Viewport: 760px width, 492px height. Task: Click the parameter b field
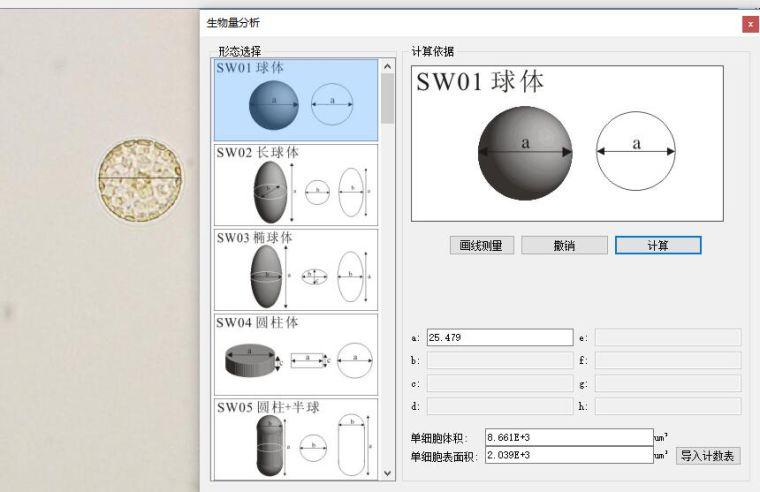click(x=499, y=360)
